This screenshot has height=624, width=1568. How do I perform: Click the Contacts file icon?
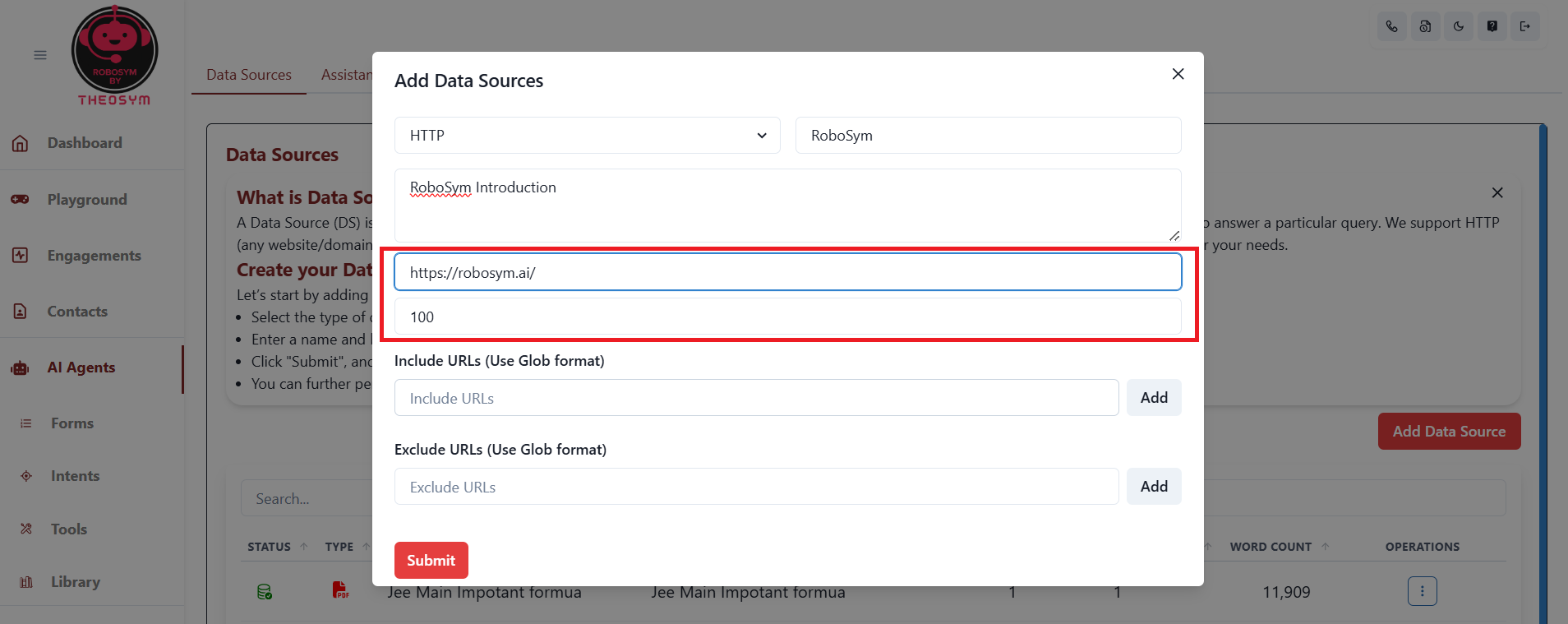pos(21,311)
